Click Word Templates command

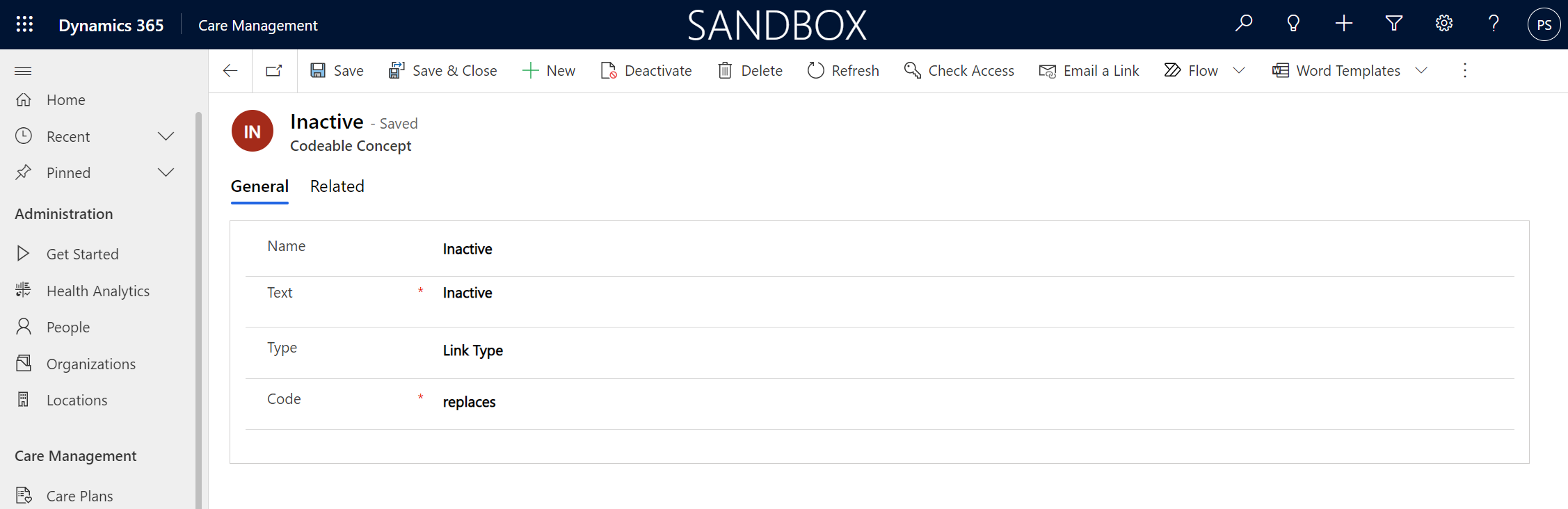pyautogui.click(x=1336, y=70)
